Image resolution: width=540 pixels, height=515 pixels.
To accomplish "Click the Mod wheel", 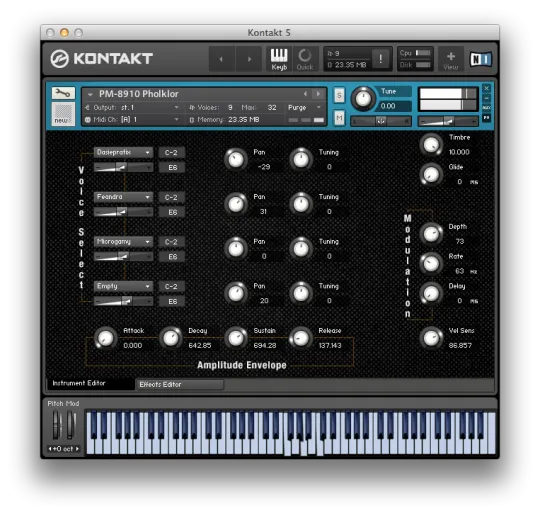I will click(71, 425).
